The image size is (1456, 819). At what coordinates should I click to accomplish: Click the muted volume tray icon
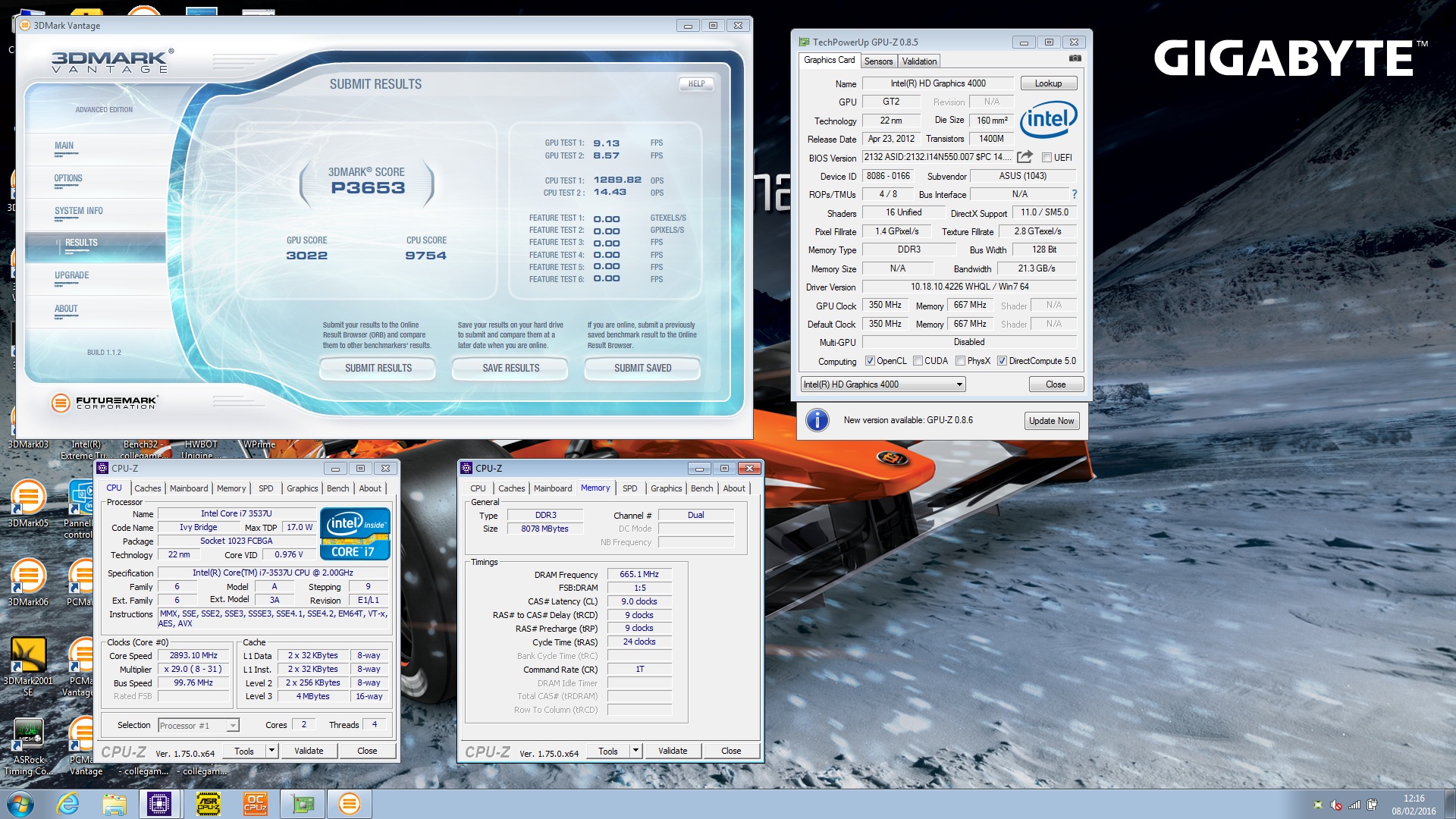(x=1336, y=805)
